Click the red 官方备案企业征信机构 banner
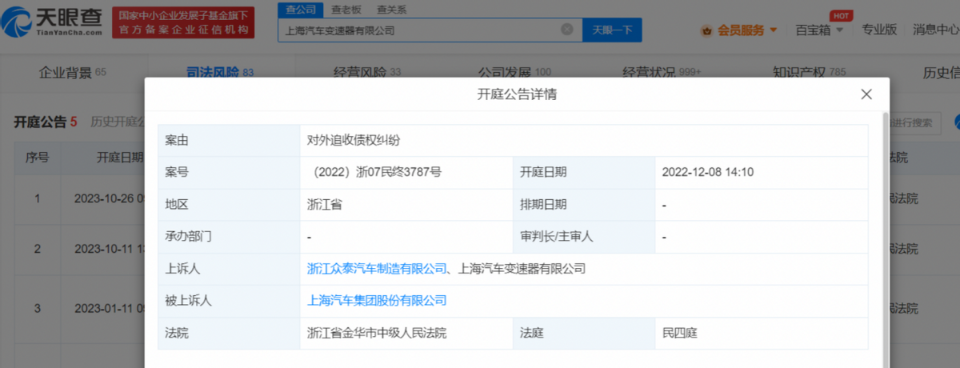The image size is (960, 368). pos(183,23)
